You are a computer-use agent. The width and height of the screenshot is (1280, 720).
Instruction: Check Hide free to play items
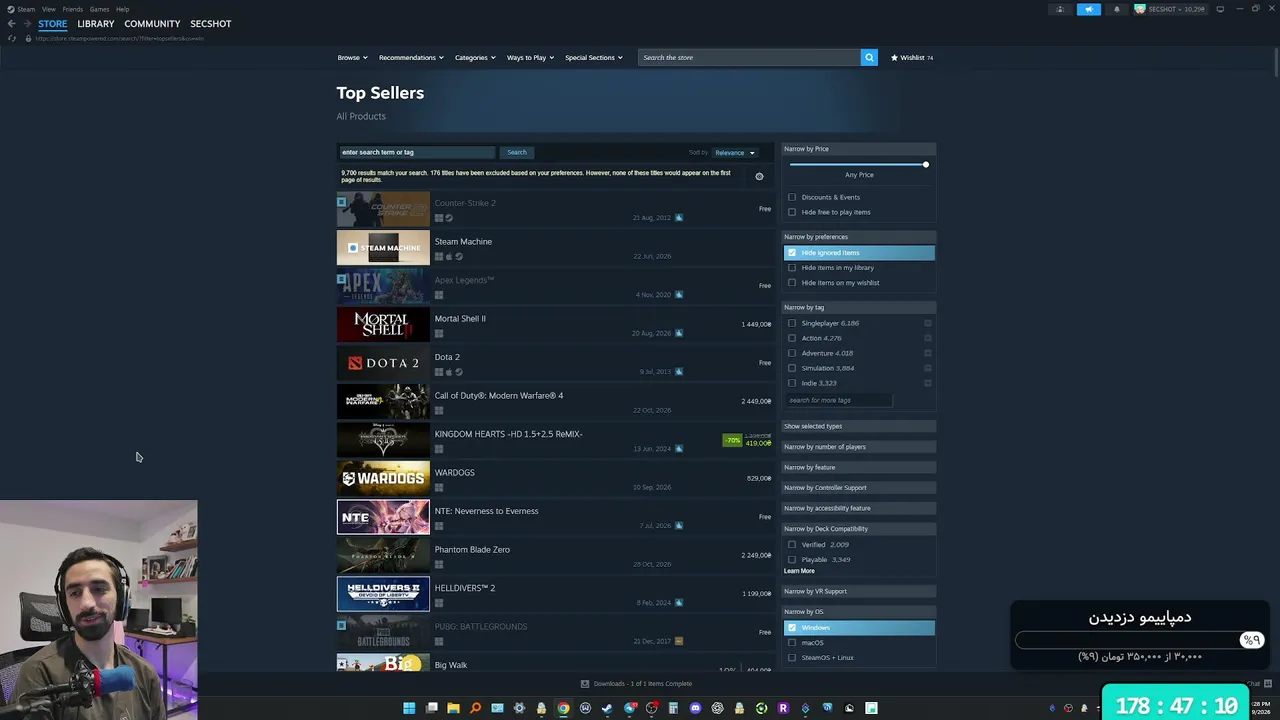(792, 212)
